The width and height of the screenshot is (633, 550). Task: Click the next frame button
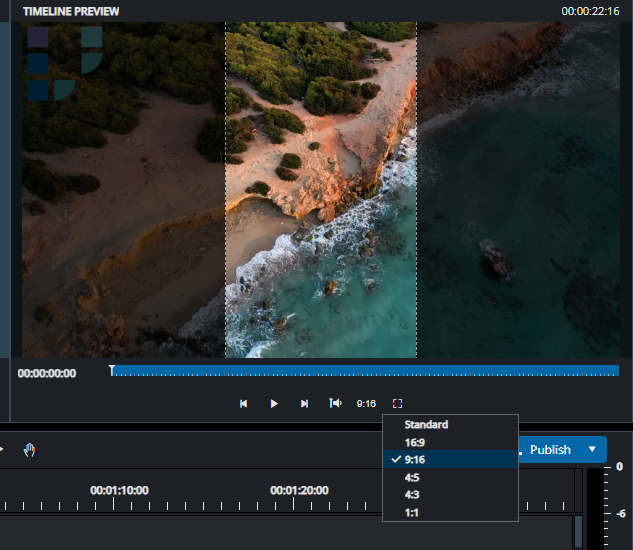304,403
